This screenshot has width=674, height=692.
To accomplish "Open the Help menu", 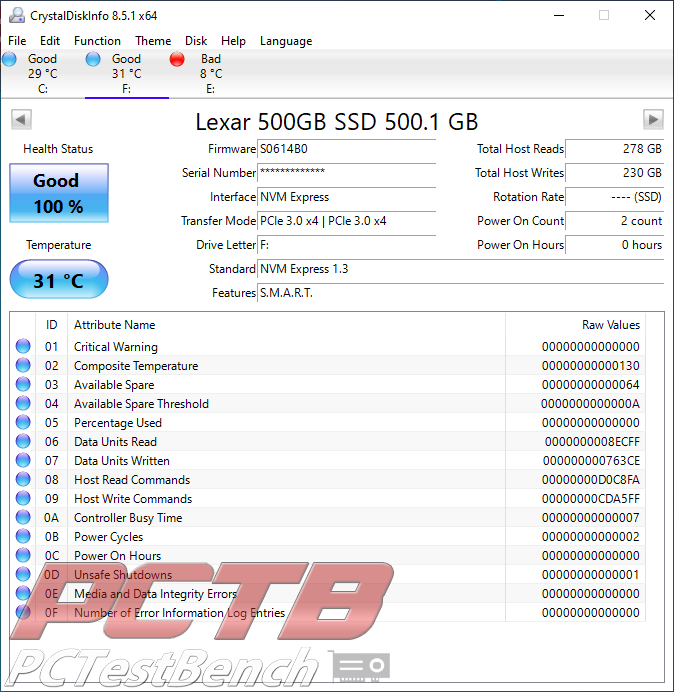I will [233, 41].
